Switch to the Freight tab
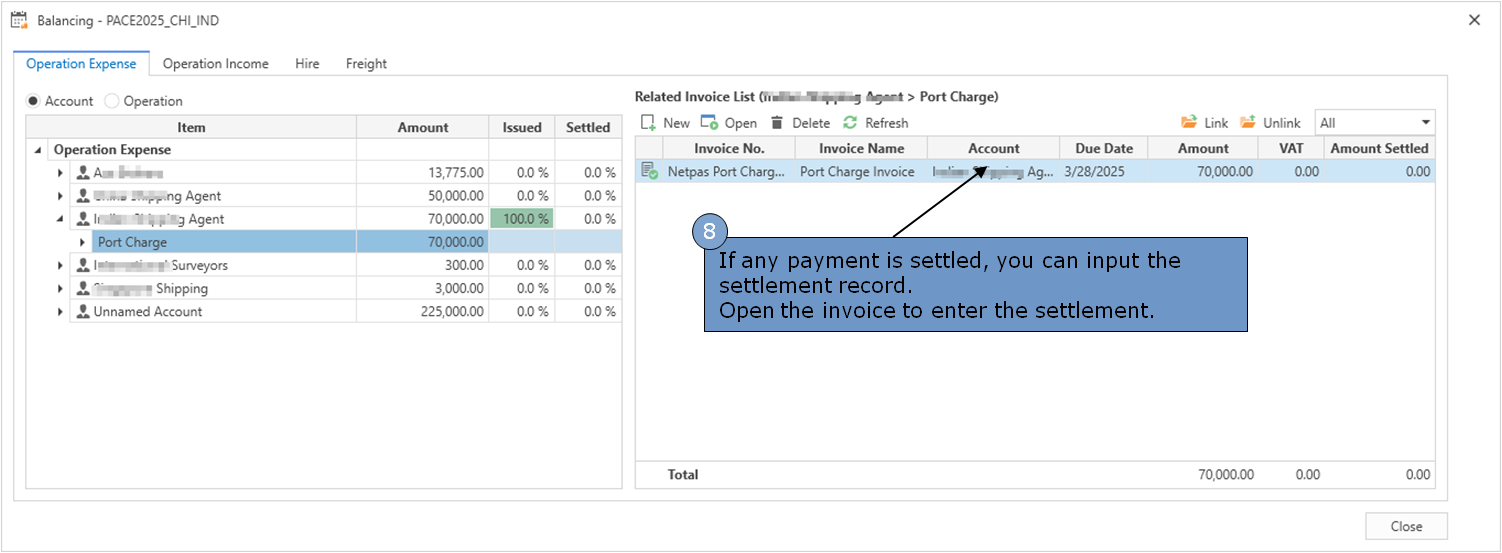The width and height of the screenshot is (1502, 553). (366, 64)
